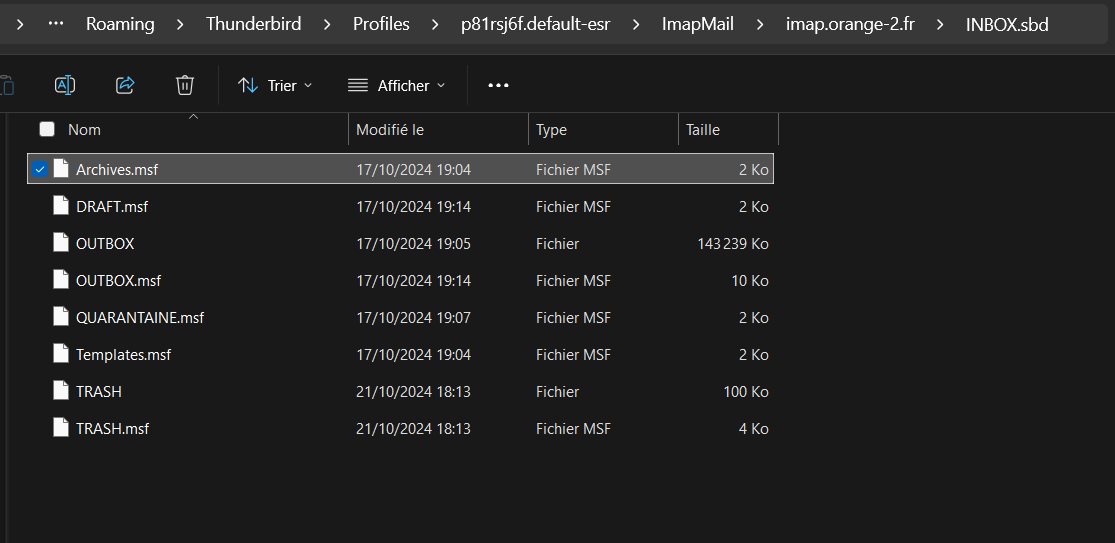This screenshot has width=1115, height=543.
Task: Click the Templates.msf file icon
Action: click(61, 354)
